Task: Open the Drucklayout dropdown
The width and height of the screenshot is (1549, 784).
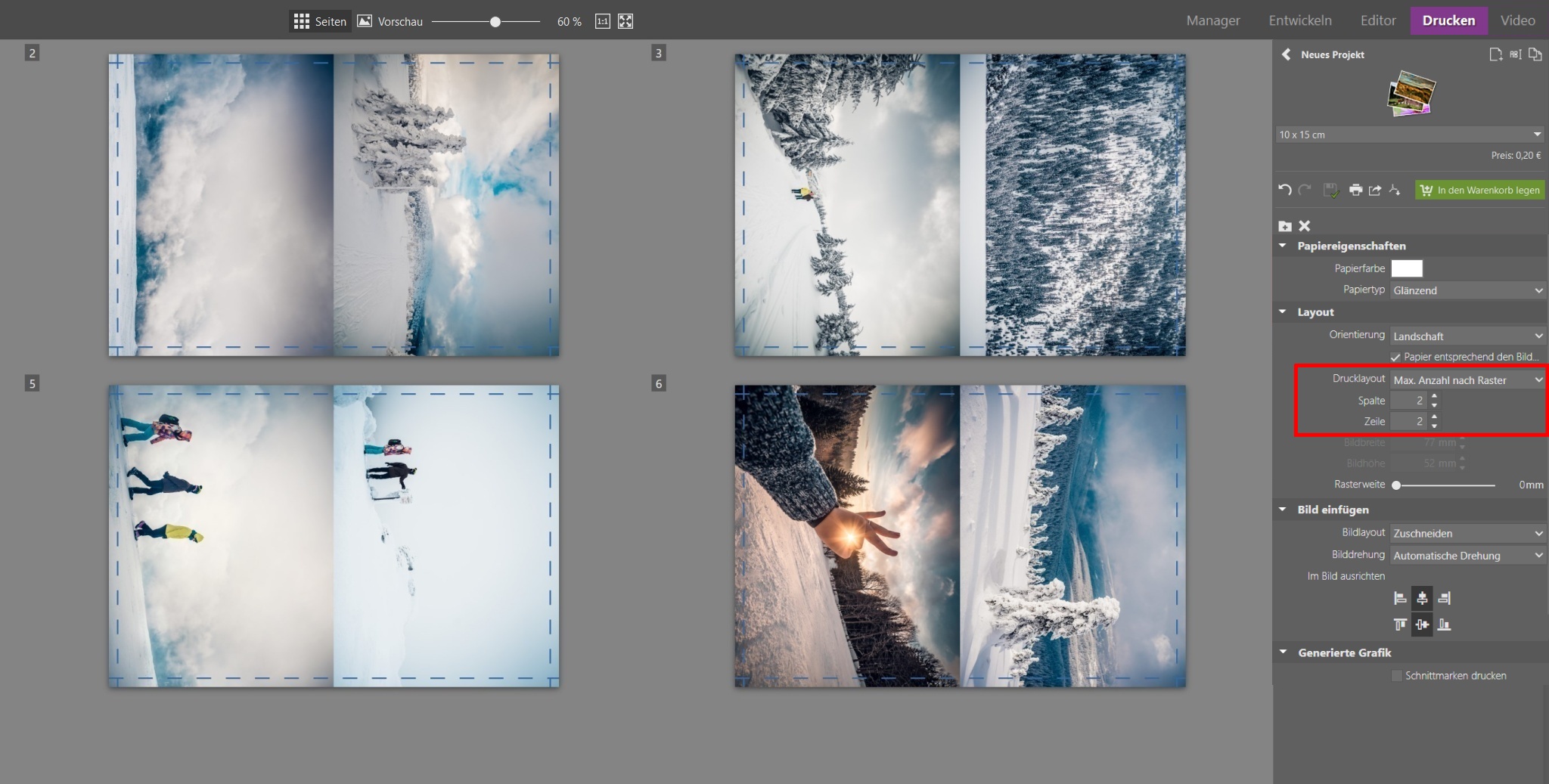Action: coord(1467,380)
